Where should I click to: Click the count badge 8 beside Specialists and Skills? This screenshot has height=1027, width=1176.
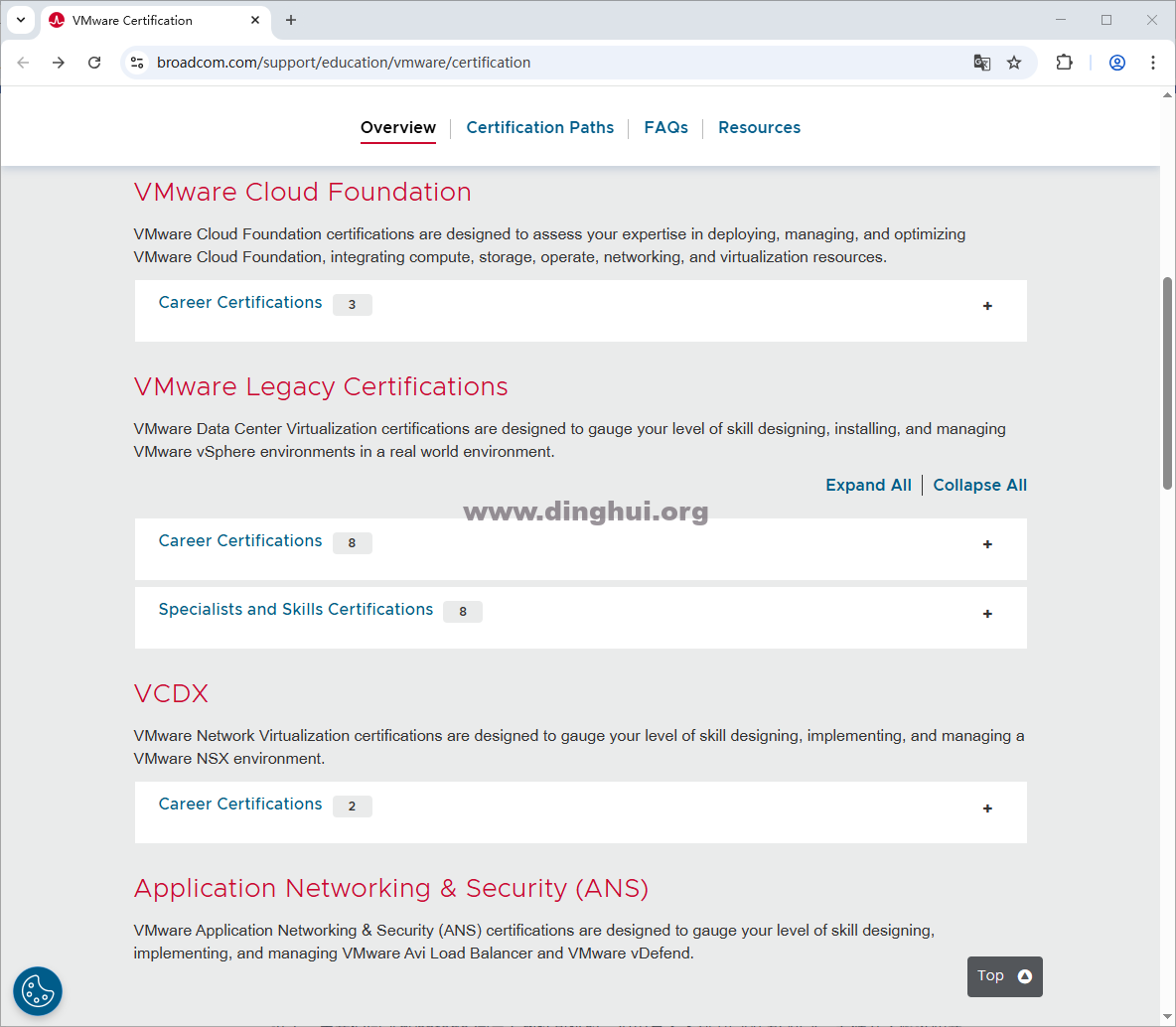point(463,612)
